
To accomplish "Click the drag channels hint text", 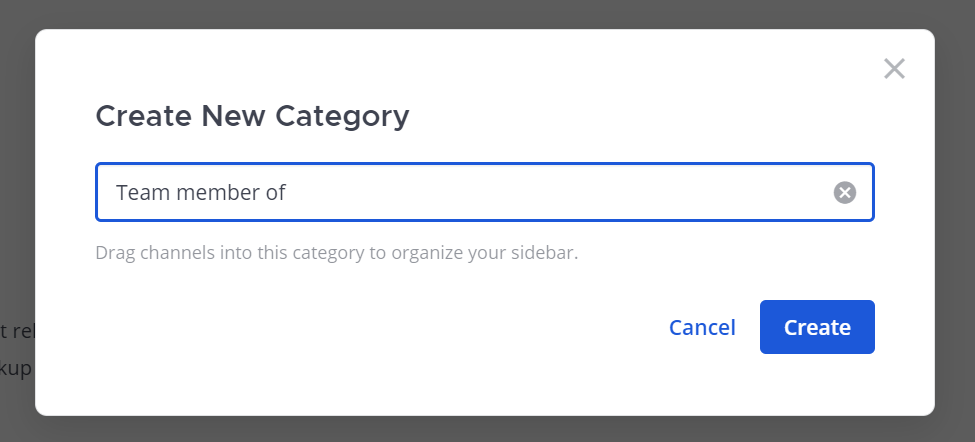I will [336, 252].
